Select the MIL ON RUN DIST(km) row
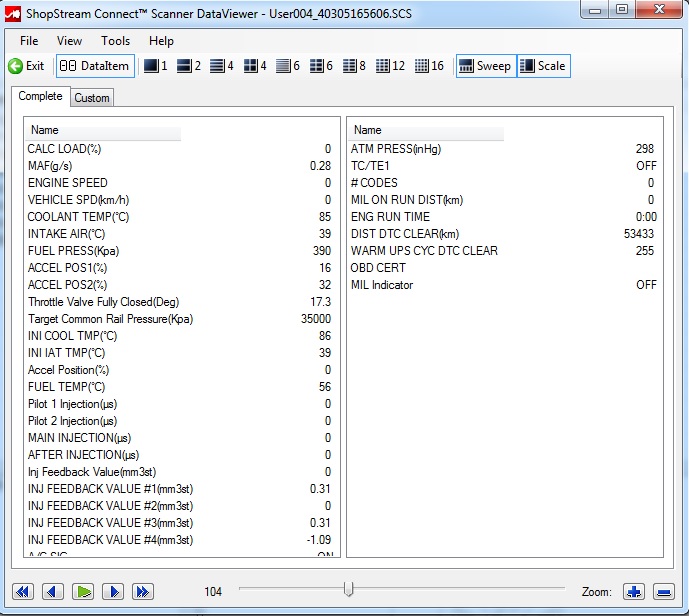 click(504, 200)
